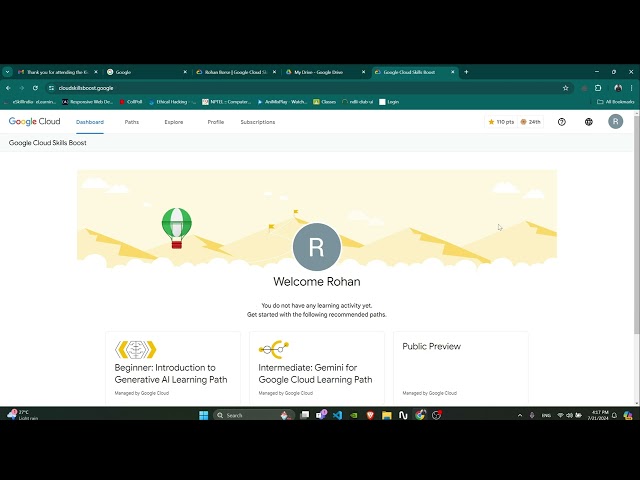The height and width of the screenshot is (480, 640).
Task: Open Chrome from taskbar
Action: tap(420, 415)
